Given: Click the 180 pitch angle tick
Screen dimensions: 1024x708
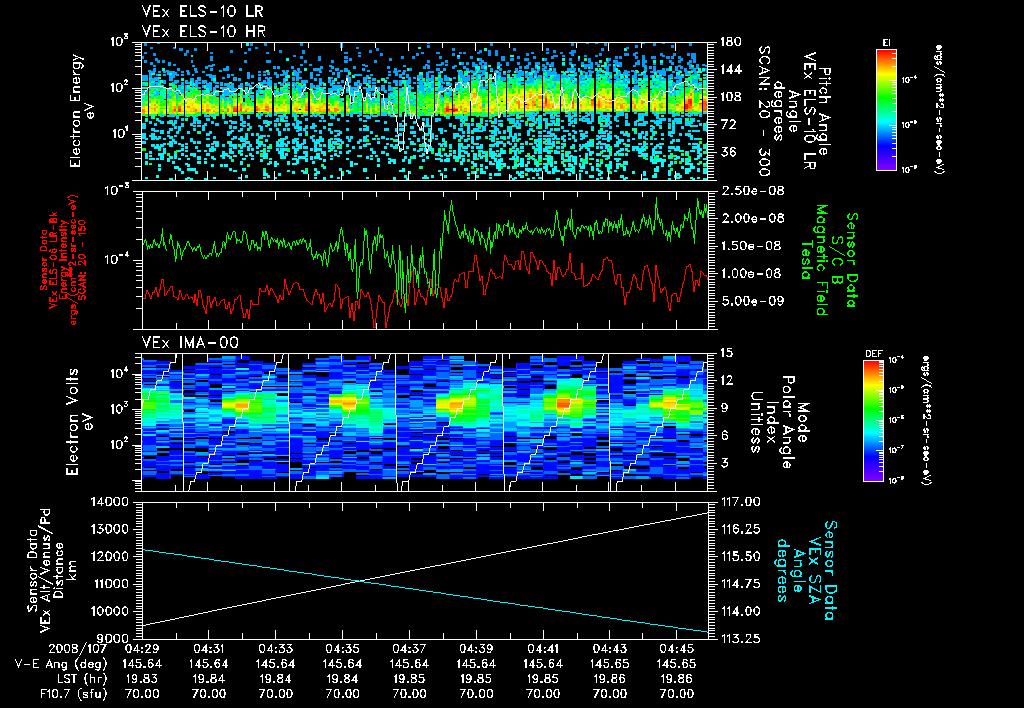Looking at the screenshot, I should click(730, 42).
